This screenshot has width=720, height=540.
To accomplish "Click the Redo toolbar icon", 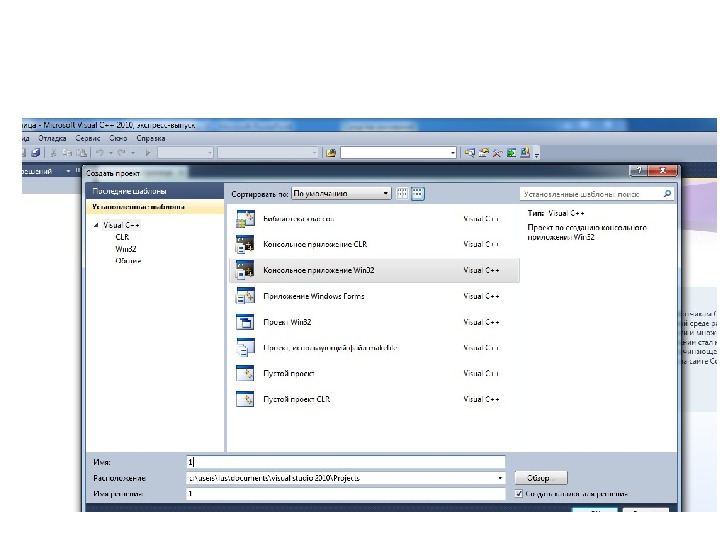I will click(x=122, y=153).
